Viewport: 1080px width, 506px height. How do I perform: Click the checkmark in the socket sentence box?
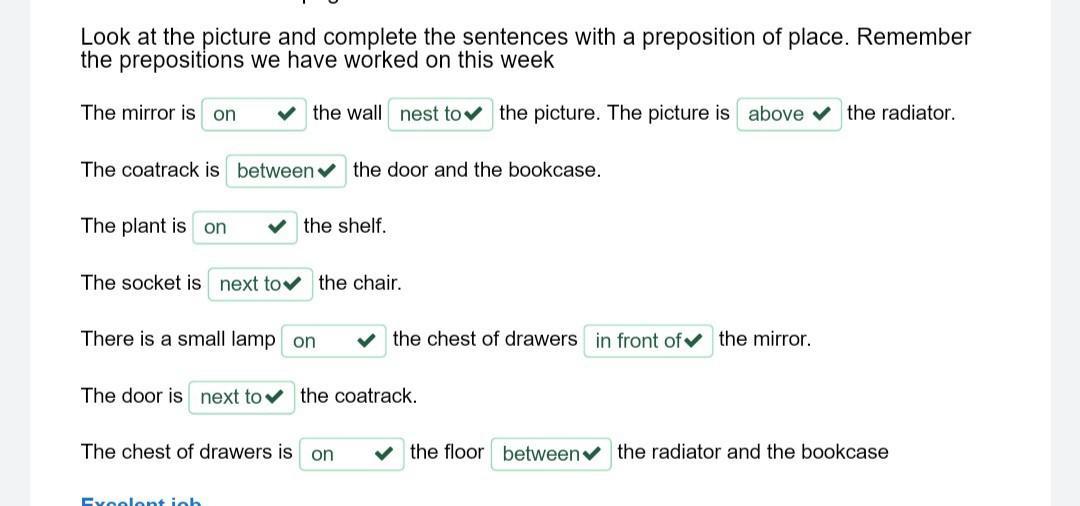click(292, 284)
